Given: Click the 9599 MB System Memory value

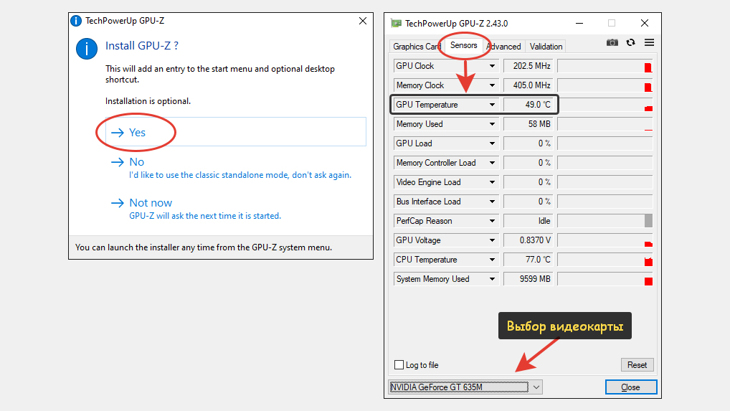Looking at the screenshot, I should point(528,279).
